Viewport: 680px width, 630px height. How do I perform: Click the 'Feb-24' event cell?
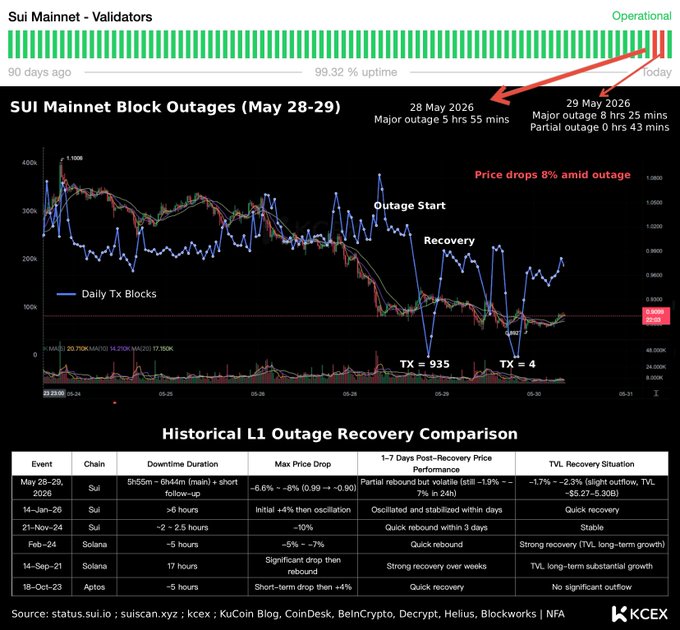click(42, 545)
